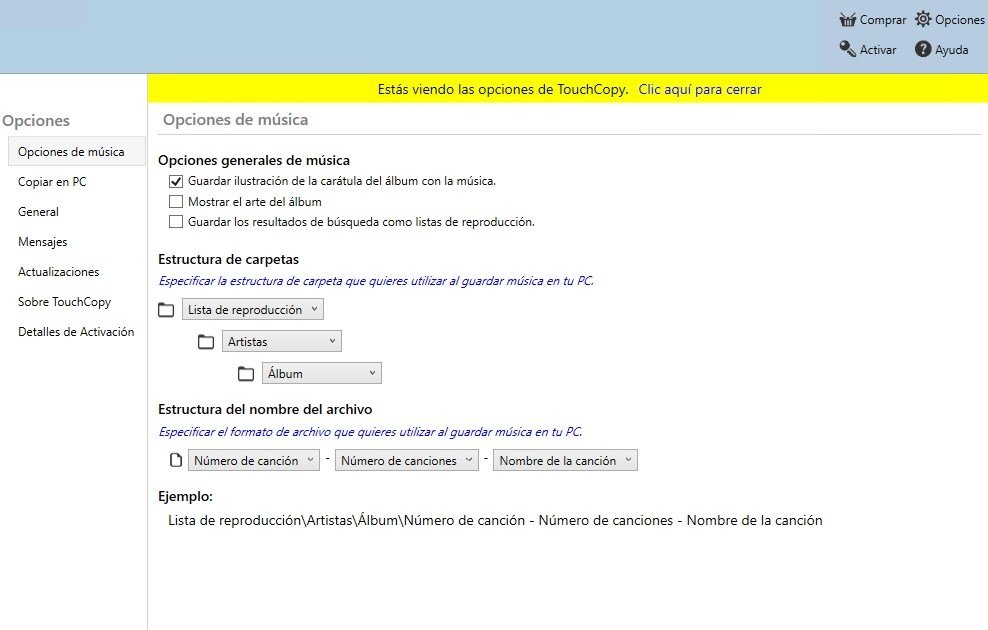Click the Activar key icon
This screenshot has height=630, width=988.
pyautogui.click(x=847, y=49)
